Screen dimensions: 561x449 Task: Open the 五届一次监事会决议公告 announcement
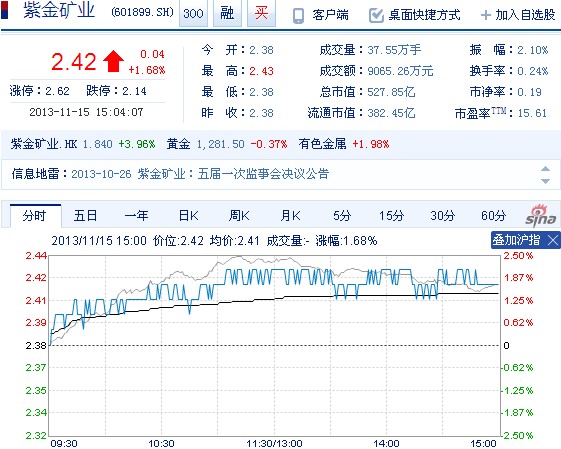point(263,174)
